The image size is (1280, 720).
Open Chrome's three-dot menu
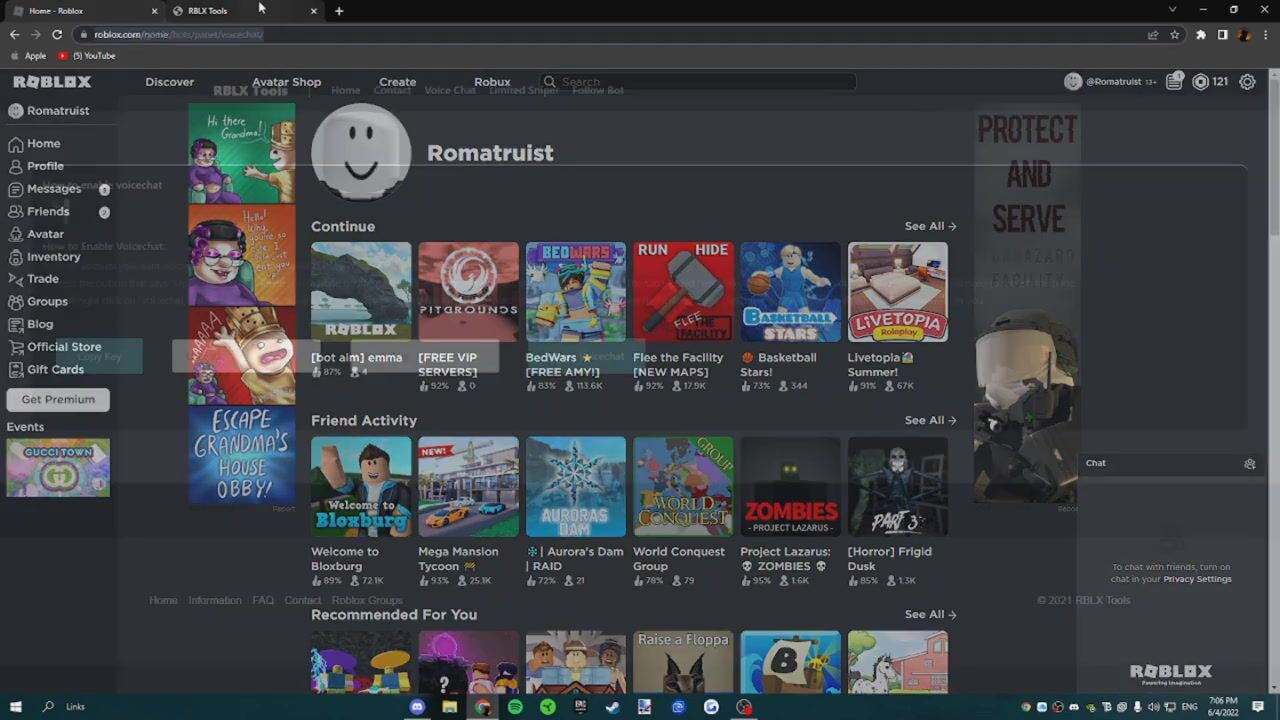(x=1265, y=34)
